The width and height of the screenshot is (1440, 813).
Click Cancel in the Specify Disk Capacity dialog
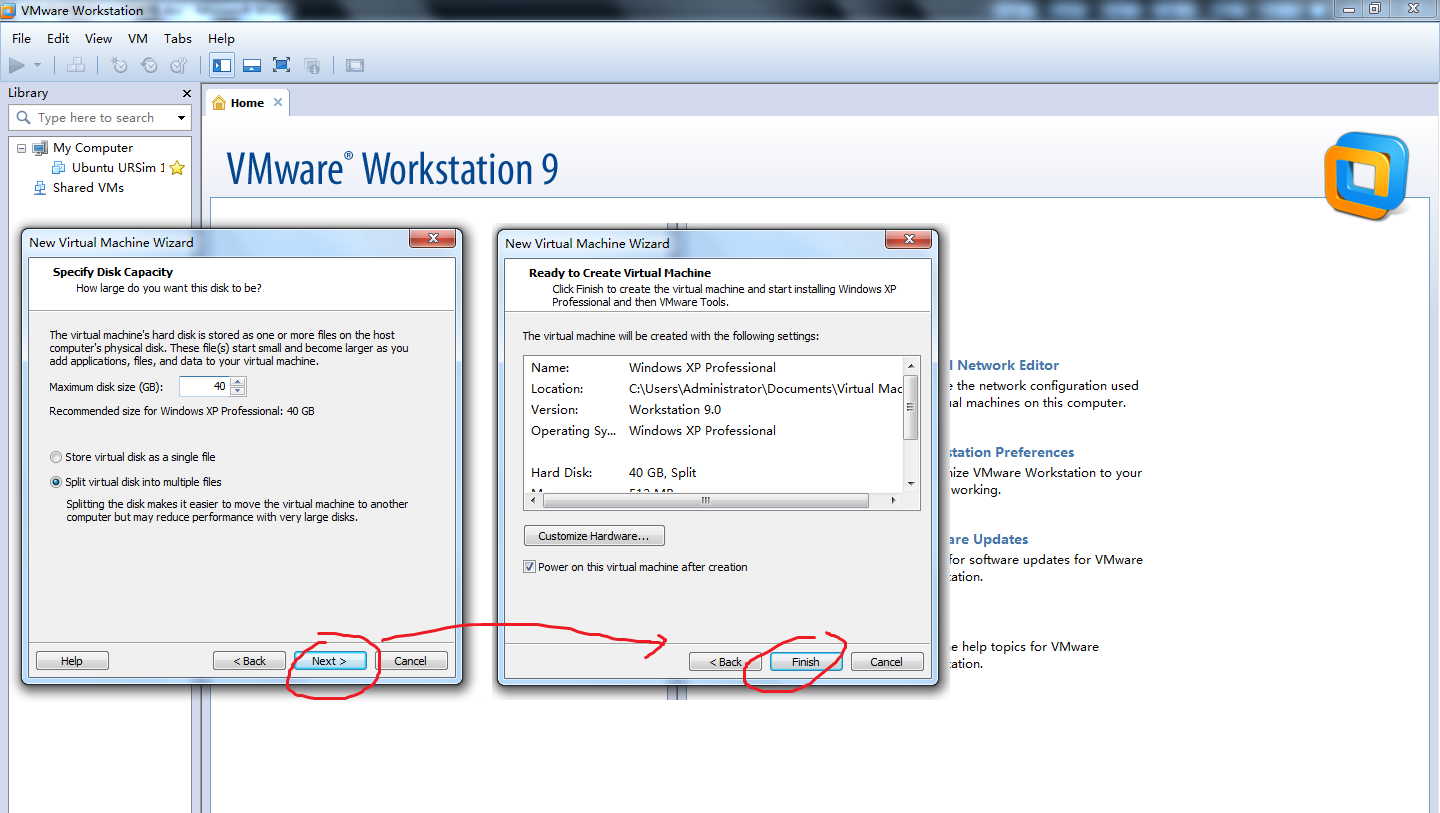click(410, 661)
